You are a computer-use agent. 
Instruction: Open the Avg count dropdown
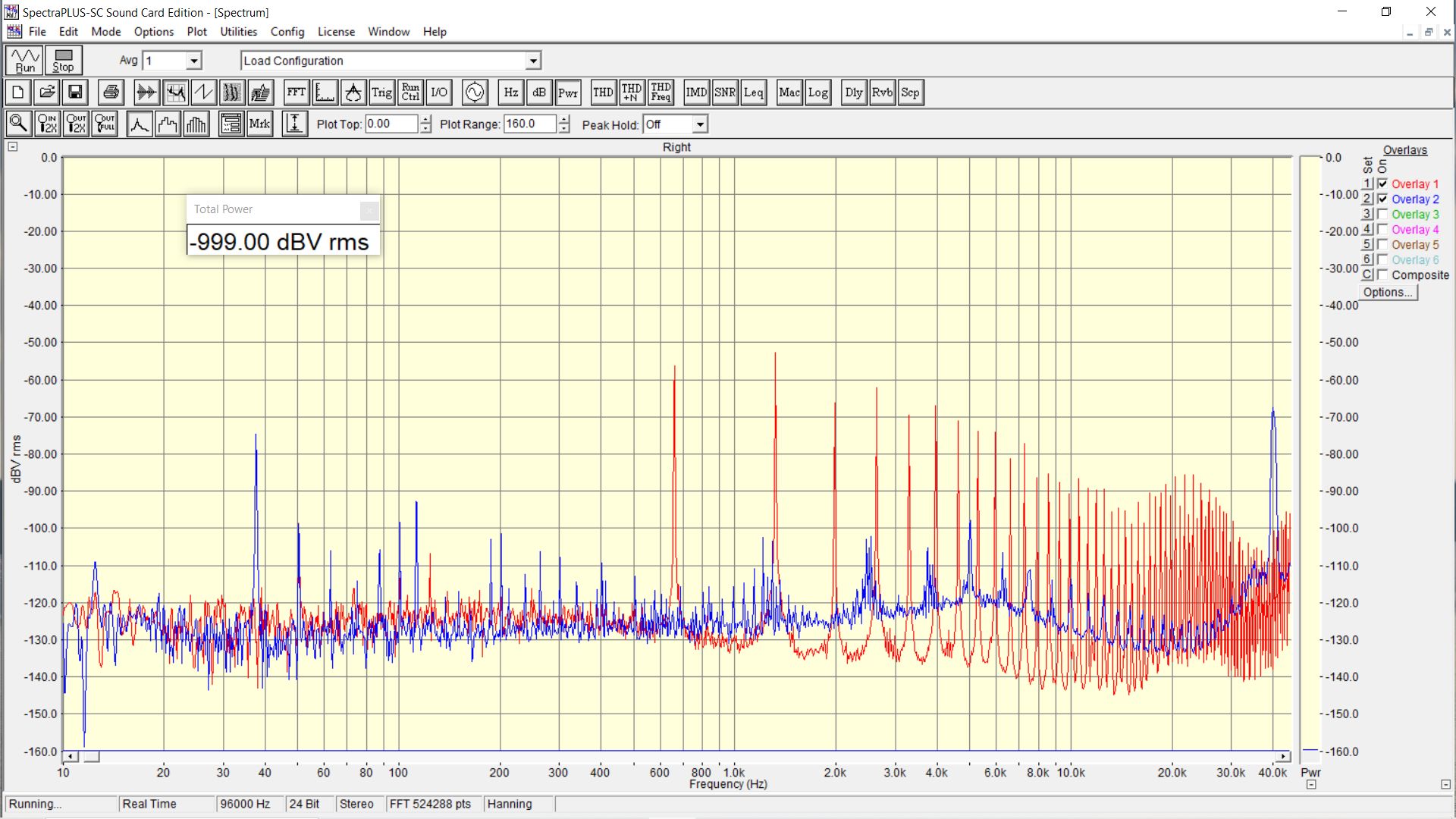194,61
